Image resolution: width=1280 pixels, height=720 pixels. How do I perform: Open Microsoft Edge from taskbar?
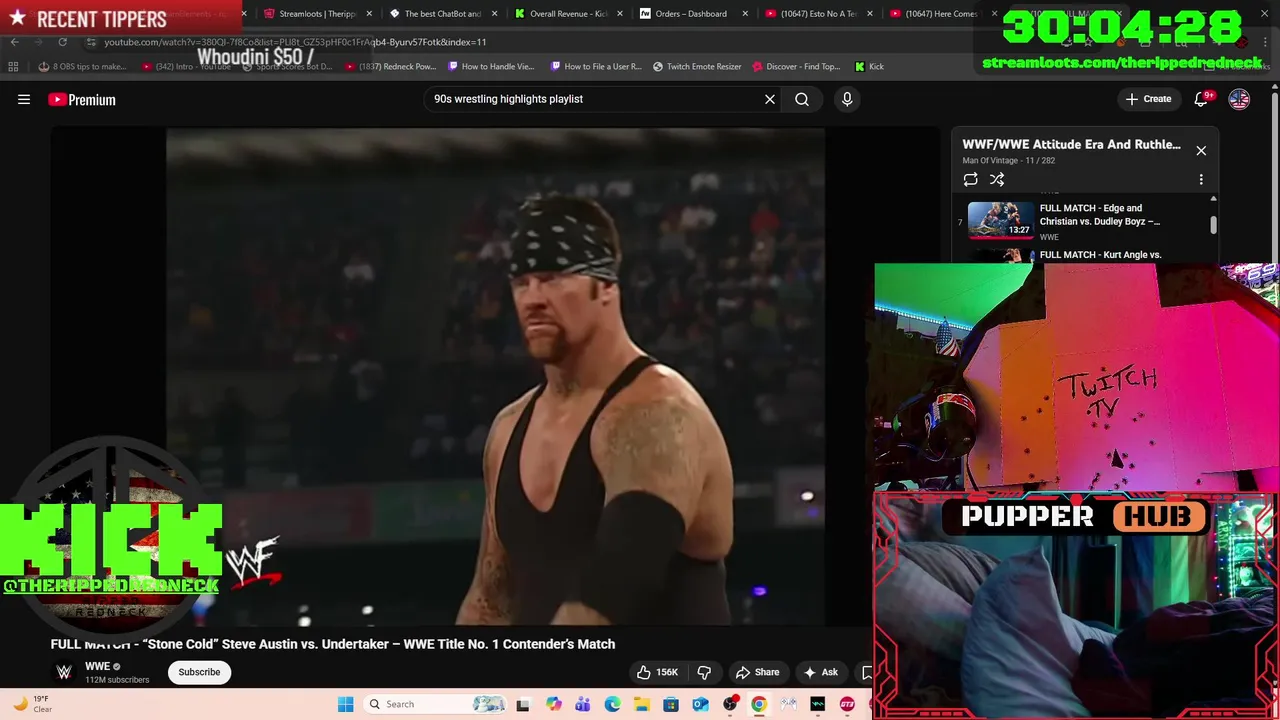(612, 705)
